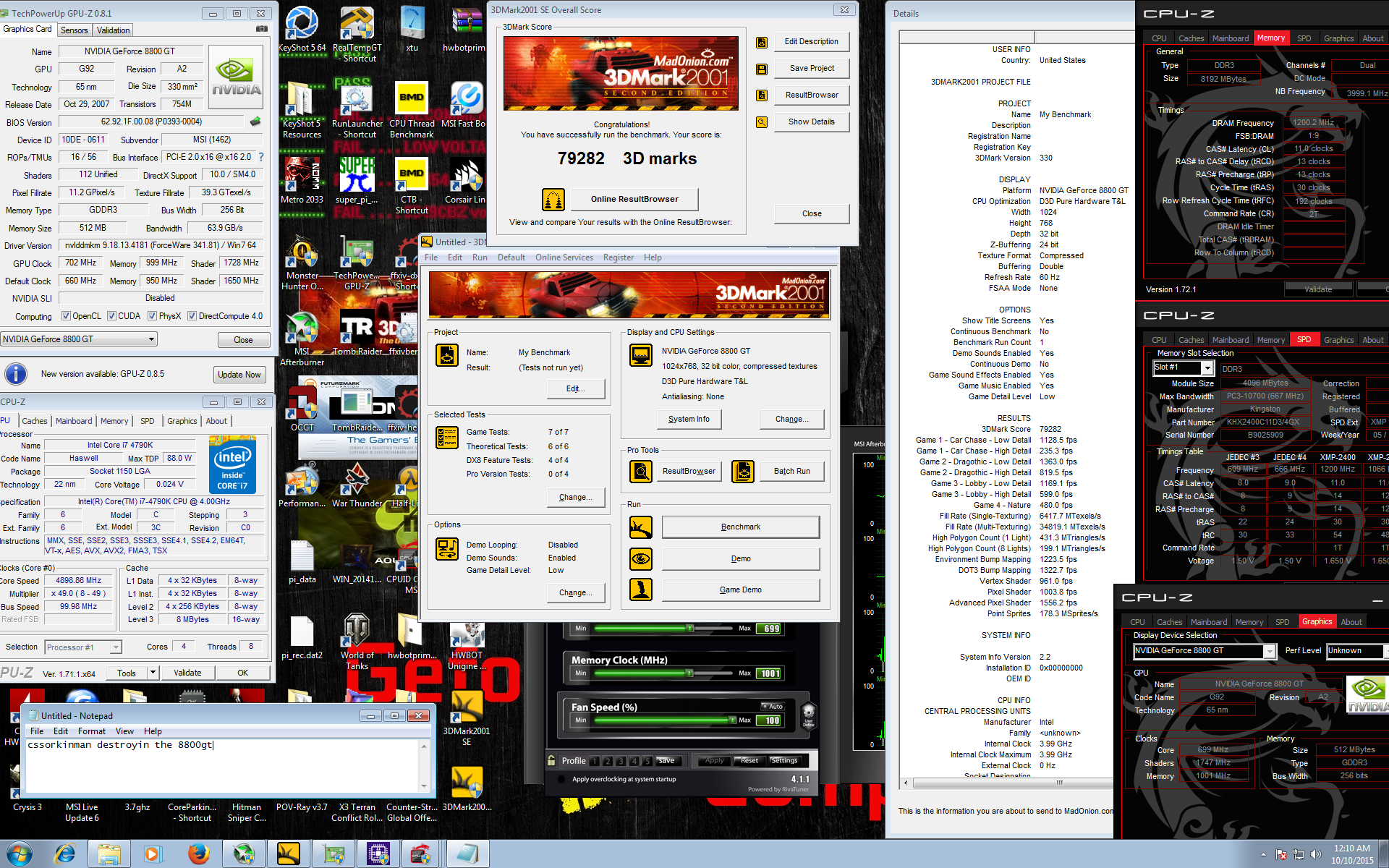Image resolution: width=1389 pixels, height=868 pixels.
Task: Open the KeyShot 5 64 desktop icon
Action: (x=301, y=29)
